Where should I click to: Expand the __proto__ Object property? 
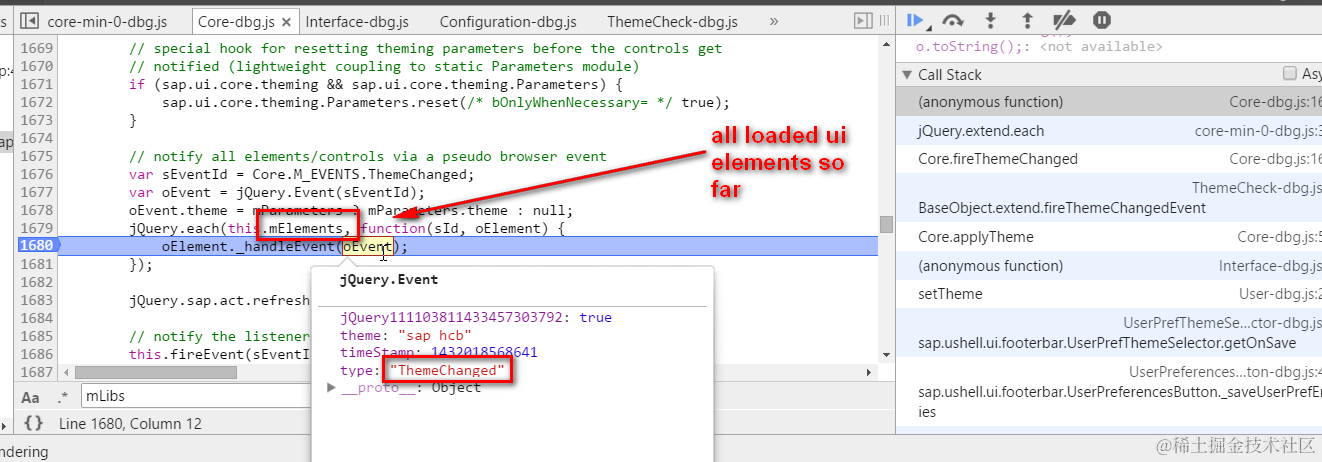[332, 388]
